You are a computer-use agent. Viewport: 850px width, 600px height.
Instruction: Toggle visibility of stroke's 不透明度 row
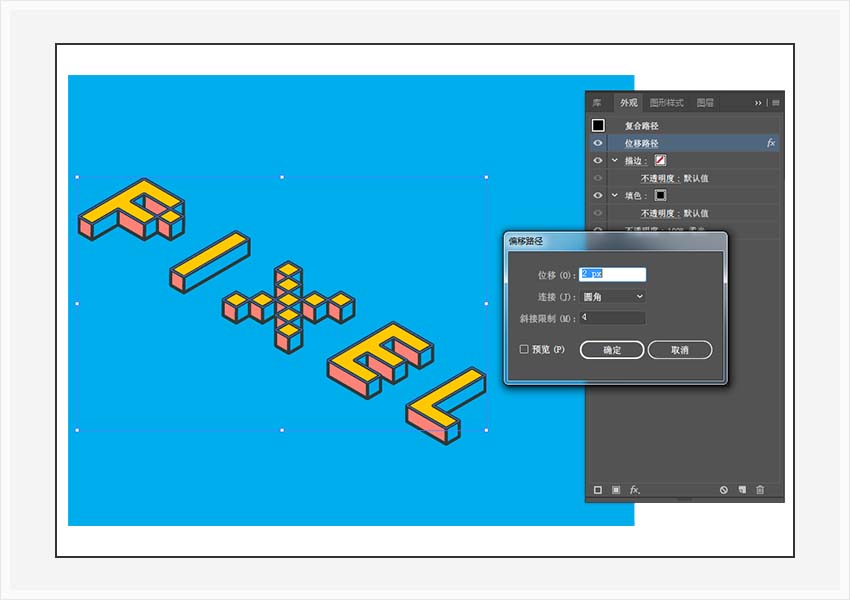pos(598,178)
